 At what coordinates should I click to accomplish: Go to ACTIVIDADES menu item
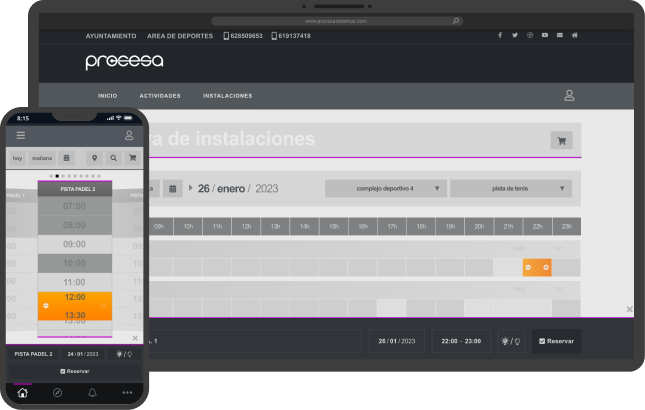[x=160, y=96]
